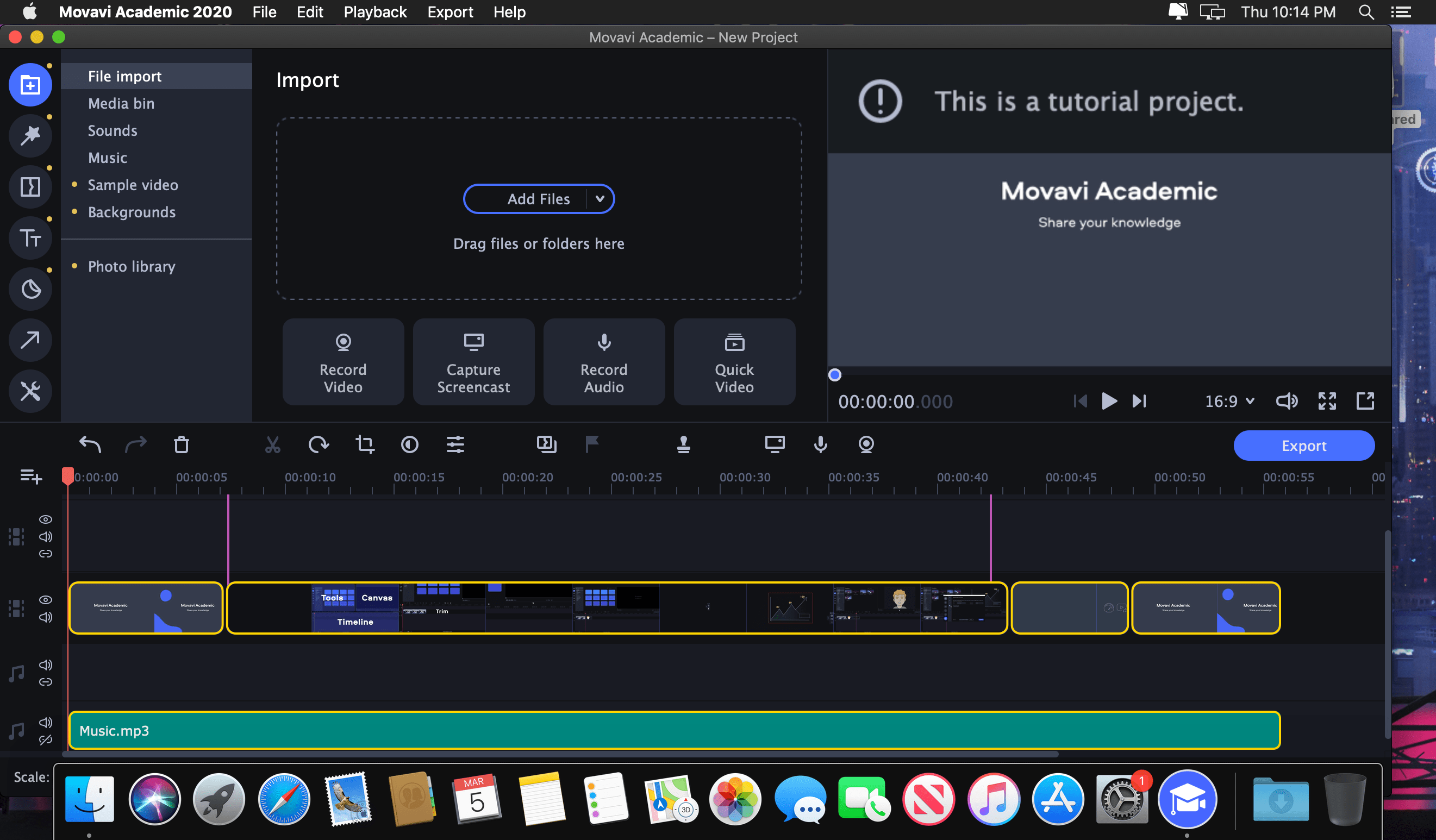Open the Titles panel
The image size is (1436, 840).
click(x=30, y=237)
